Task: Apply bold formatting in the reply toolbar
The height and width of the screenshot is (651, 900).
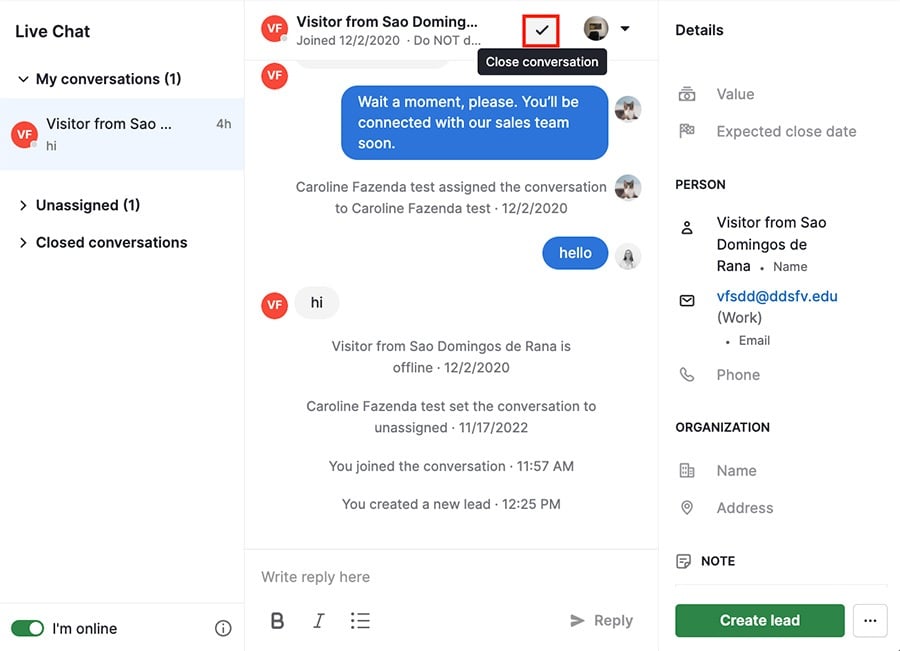Action: 277,620
